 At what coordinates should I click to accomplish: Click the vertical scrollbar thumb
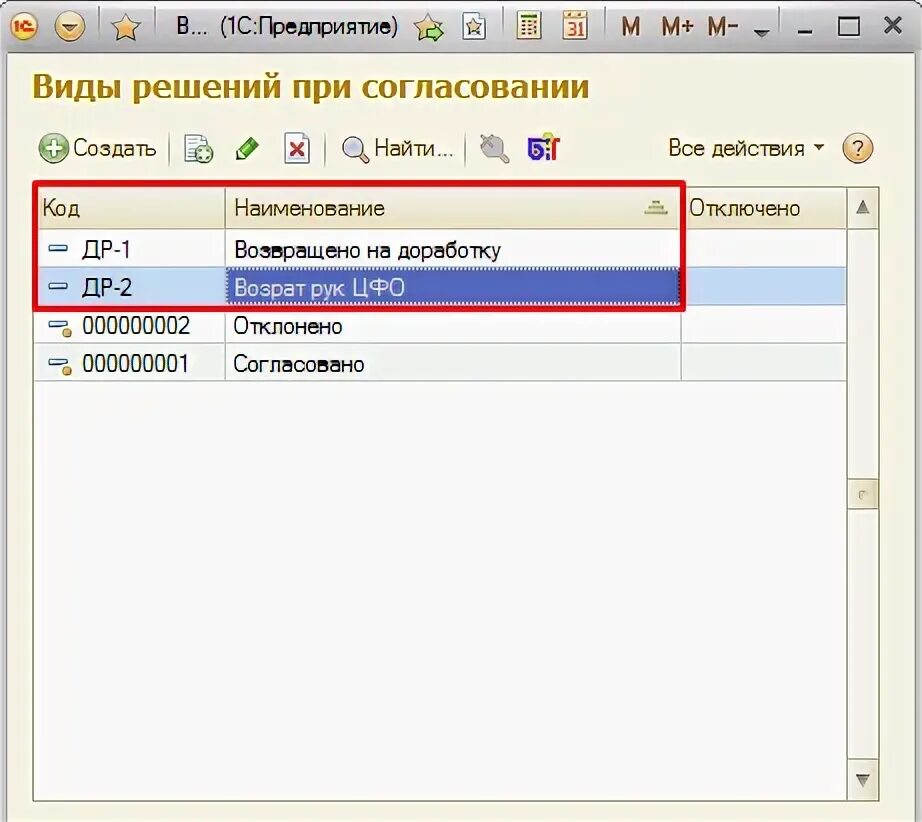[863, 494]
